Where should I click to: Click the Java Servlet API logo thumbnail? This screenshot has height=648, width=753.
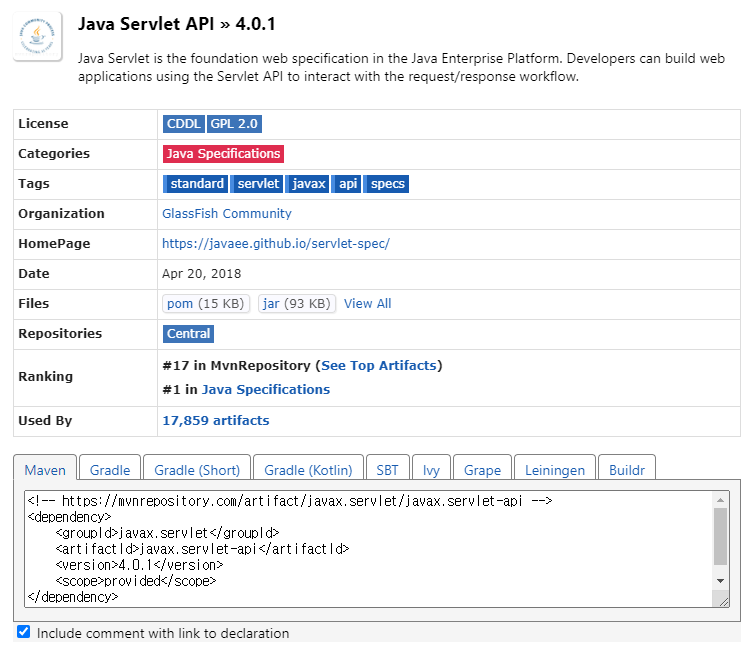coord(37,37)
